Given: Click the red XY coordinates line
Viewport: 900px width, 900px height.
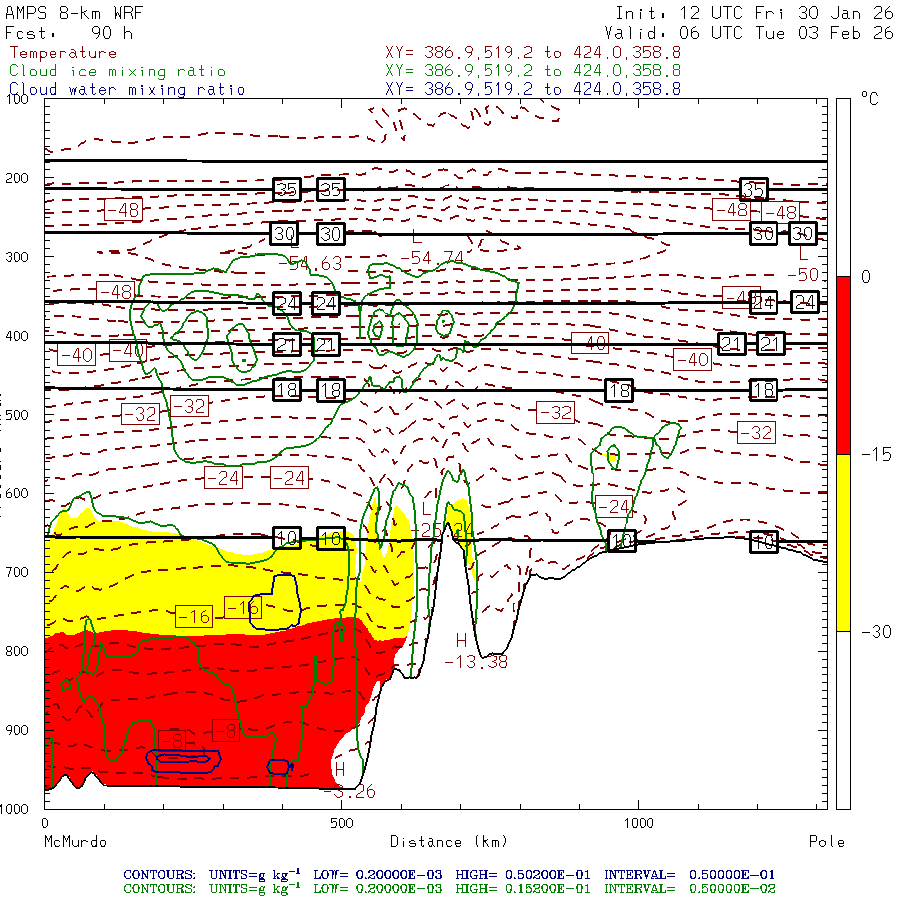Looking at the screenshot, I should (x=533, y=52).
